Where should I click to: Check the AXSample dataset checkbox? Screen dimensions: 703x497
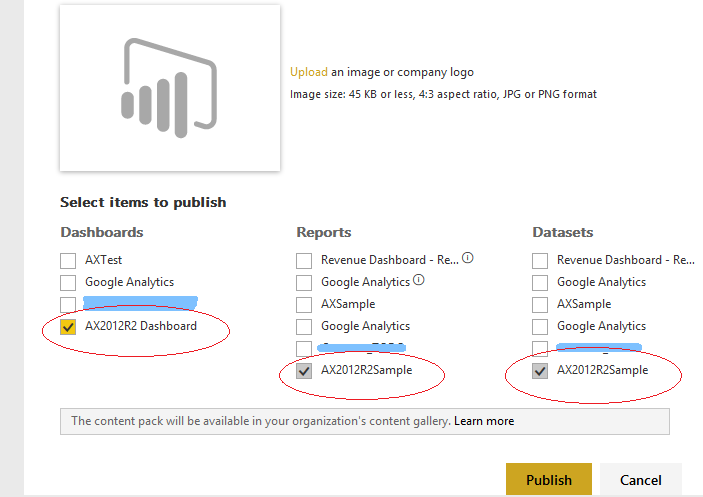(540, 304)
